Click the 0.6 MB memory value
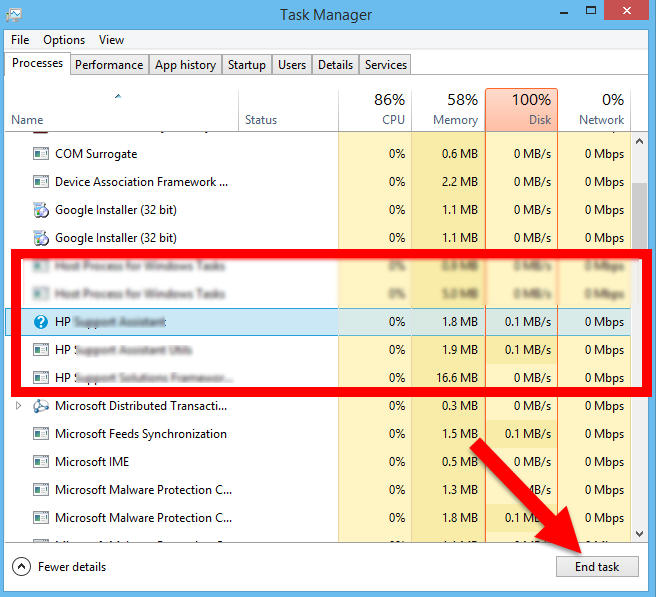The height and width of the screenshot is (597, 656). point(460,154)
